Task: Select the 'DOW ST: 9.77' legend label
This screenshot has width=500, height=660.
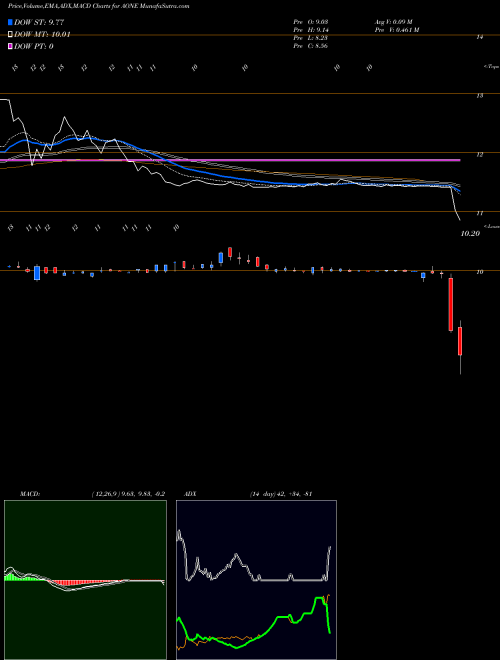Action: pyautogui.click(x=39, y=22)
